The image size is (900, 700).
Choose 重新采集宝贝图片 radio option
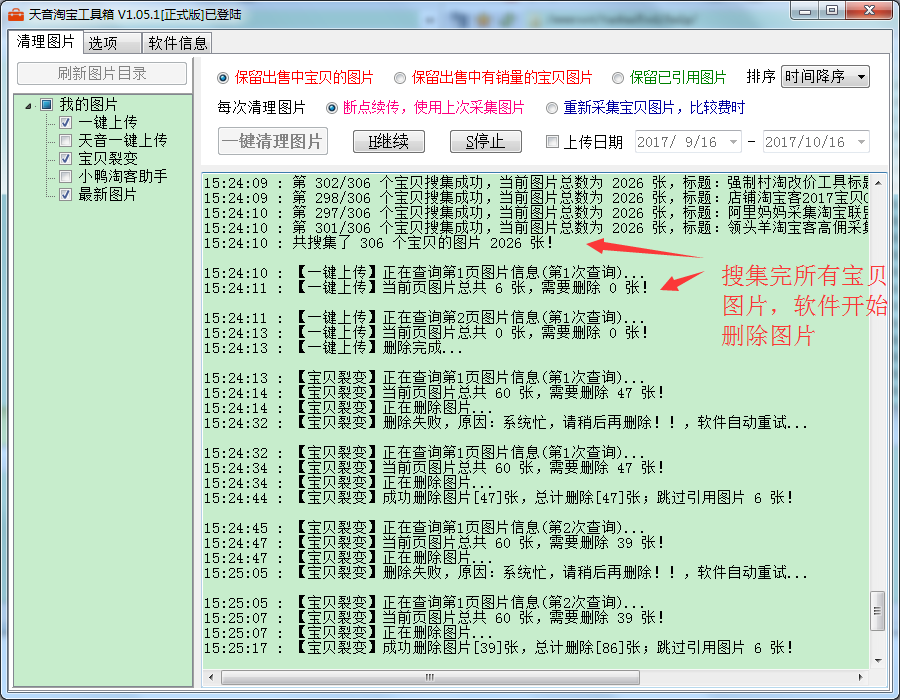[x=552, y=108]
